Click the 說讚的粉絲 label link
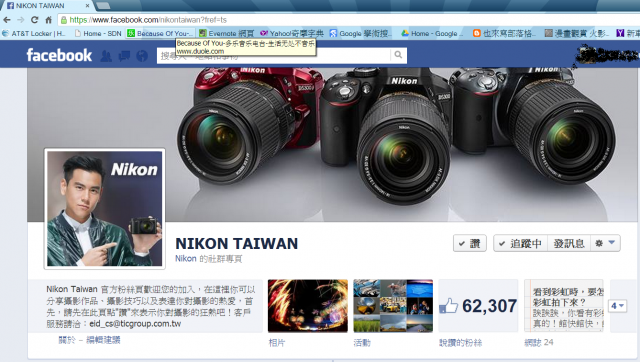640x362 pixels. [460, 343]
